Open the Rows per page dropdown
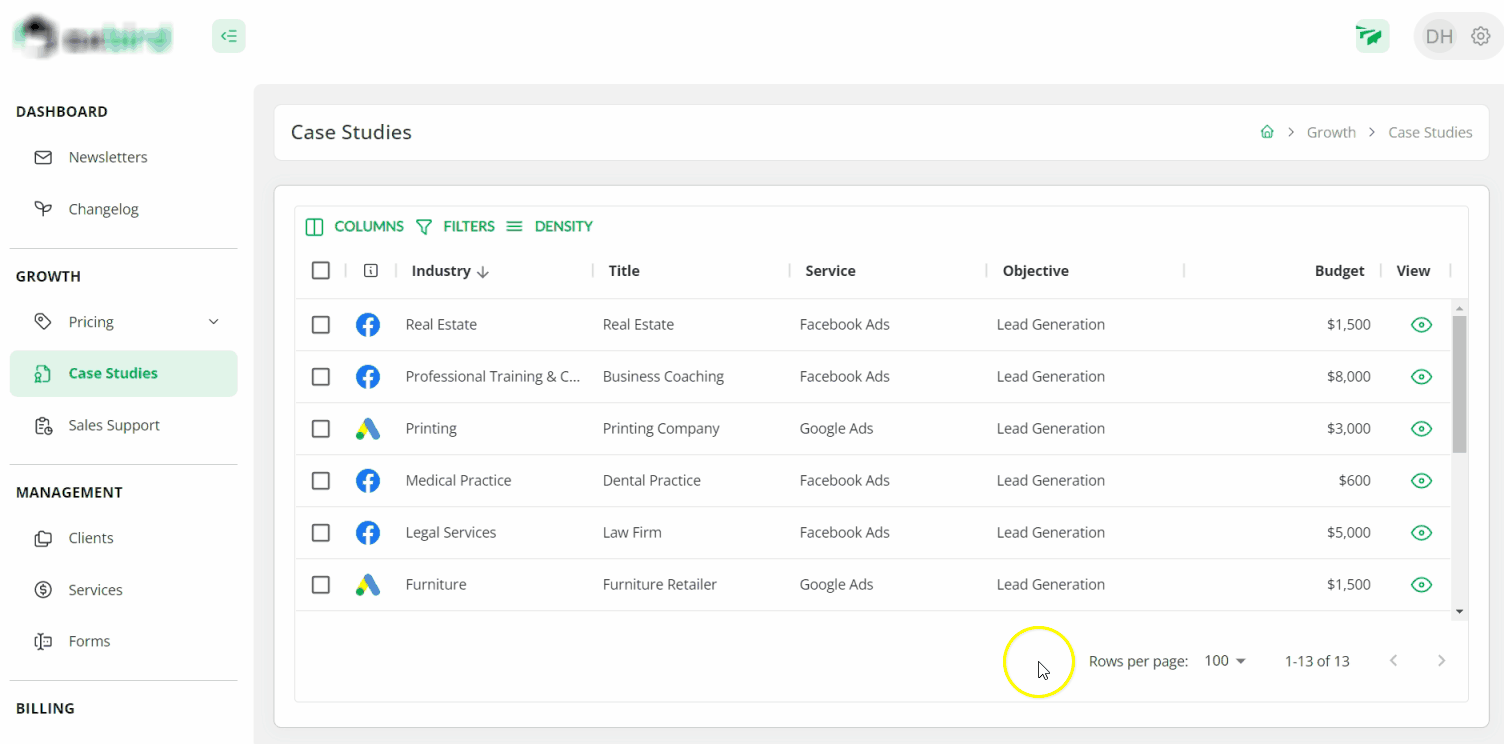Screen dimensions: 1504x744 [x=1225, y=661]
